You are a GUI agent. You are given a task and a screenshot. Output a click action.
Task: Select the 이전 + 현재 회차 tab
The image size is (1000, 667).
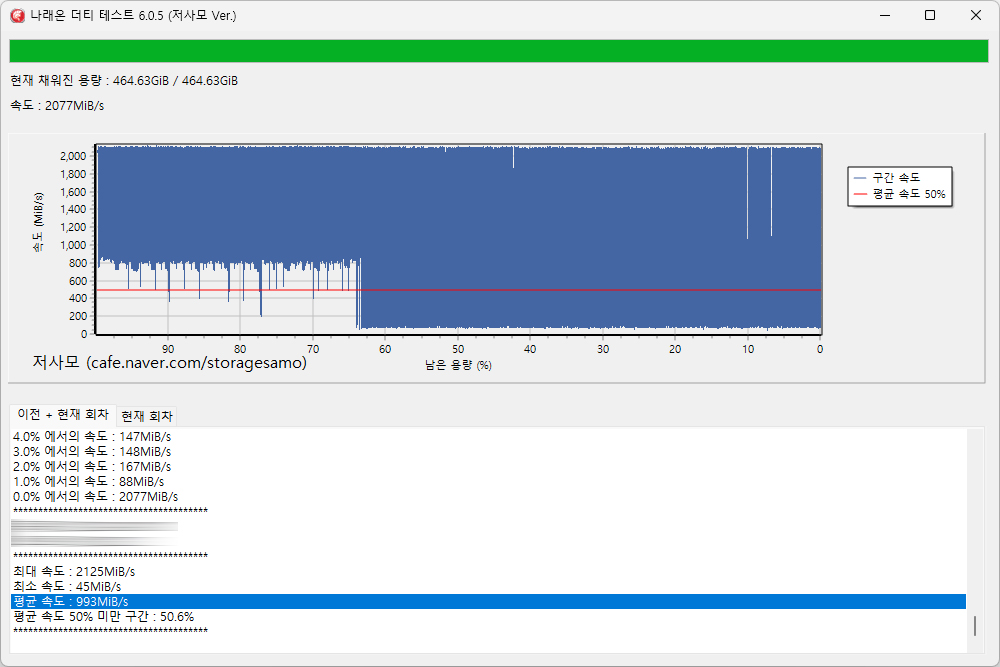point(63,414)
